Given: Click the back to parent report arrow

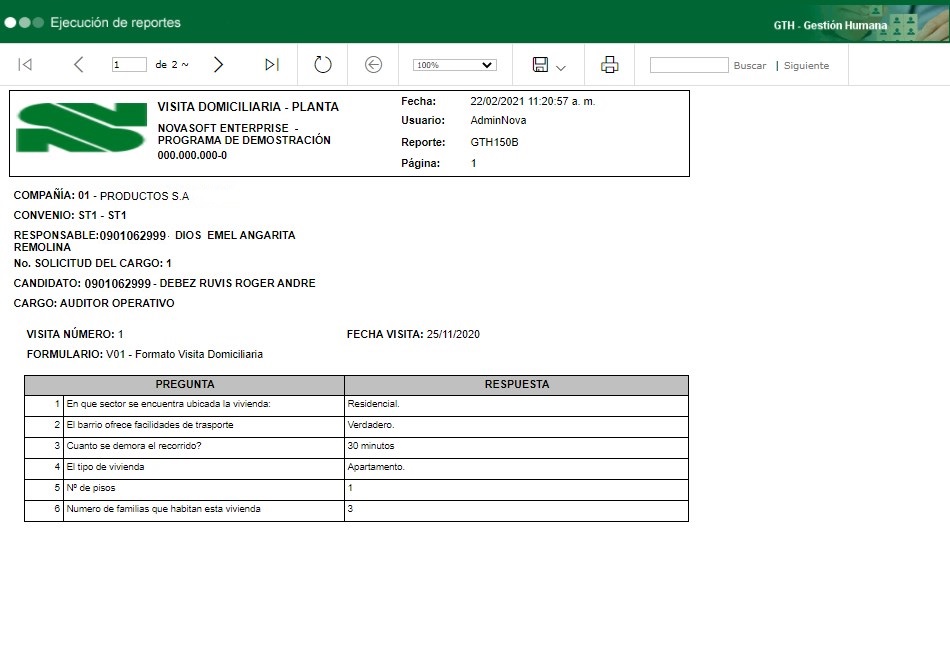Looking at the screenshot, I should (373, 65).
